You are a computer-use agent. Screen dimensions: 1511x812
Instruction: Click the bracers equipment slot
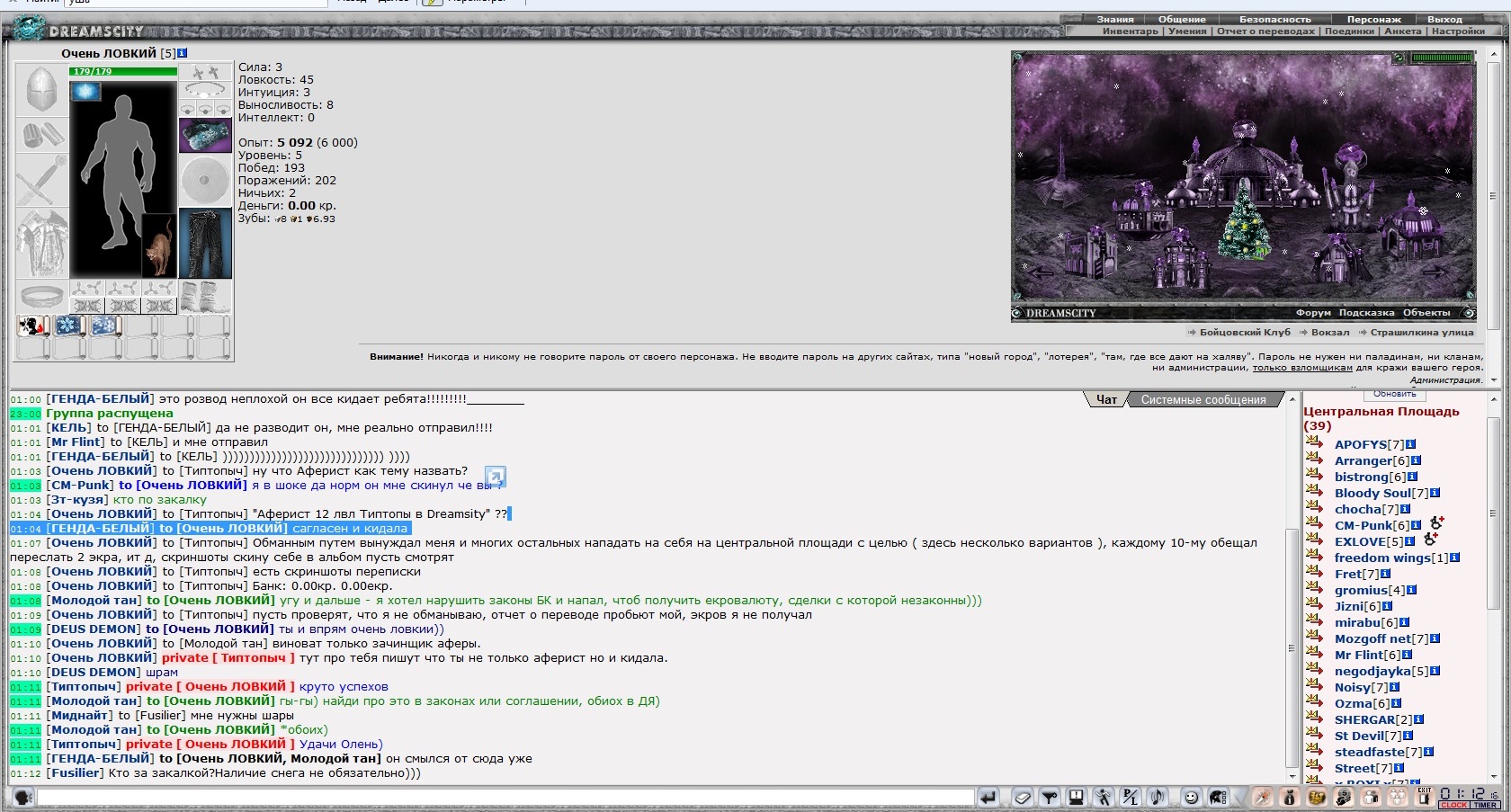click(41, 136)
